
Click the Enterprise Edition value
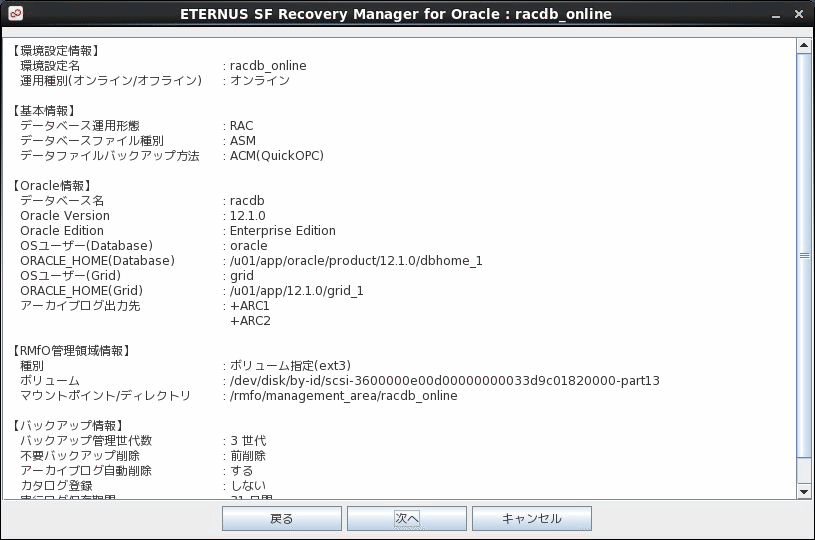coord(283,231)
